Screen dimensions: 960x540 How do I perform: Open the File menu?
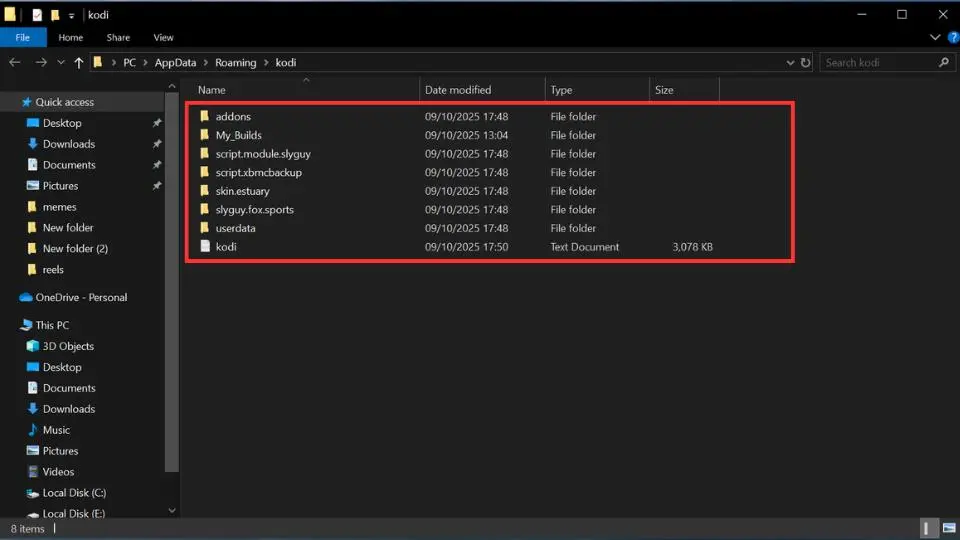point(23,37)
